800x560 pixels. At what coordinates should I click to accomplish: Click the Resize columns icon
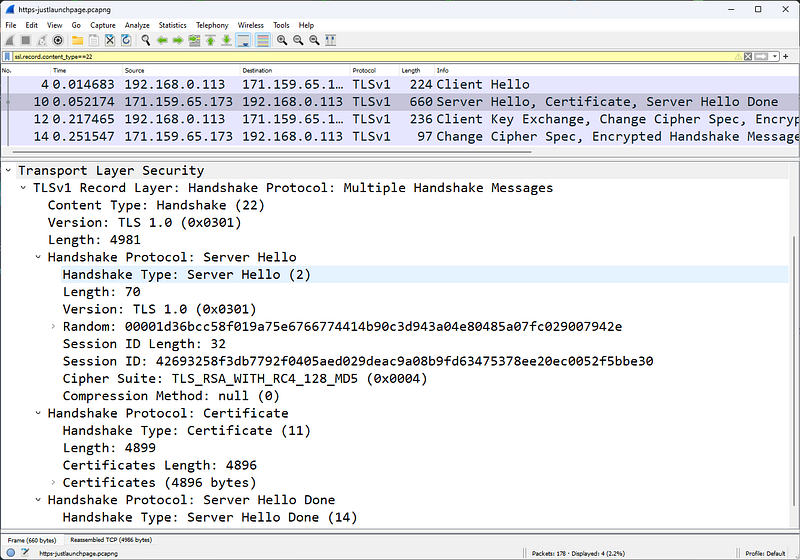[x=331, y=40]
